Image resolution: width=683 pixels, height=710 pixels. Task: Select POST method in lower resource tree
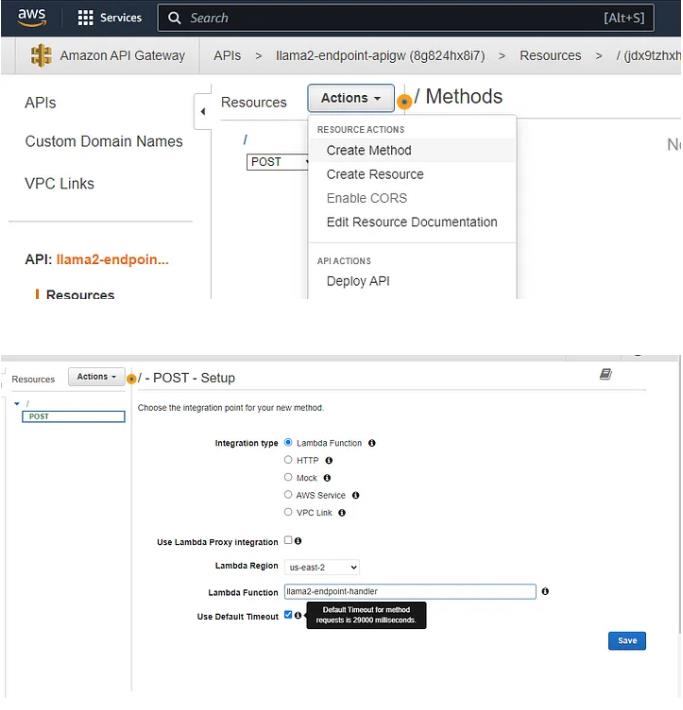pyautogui.click(x=73, y=417)
